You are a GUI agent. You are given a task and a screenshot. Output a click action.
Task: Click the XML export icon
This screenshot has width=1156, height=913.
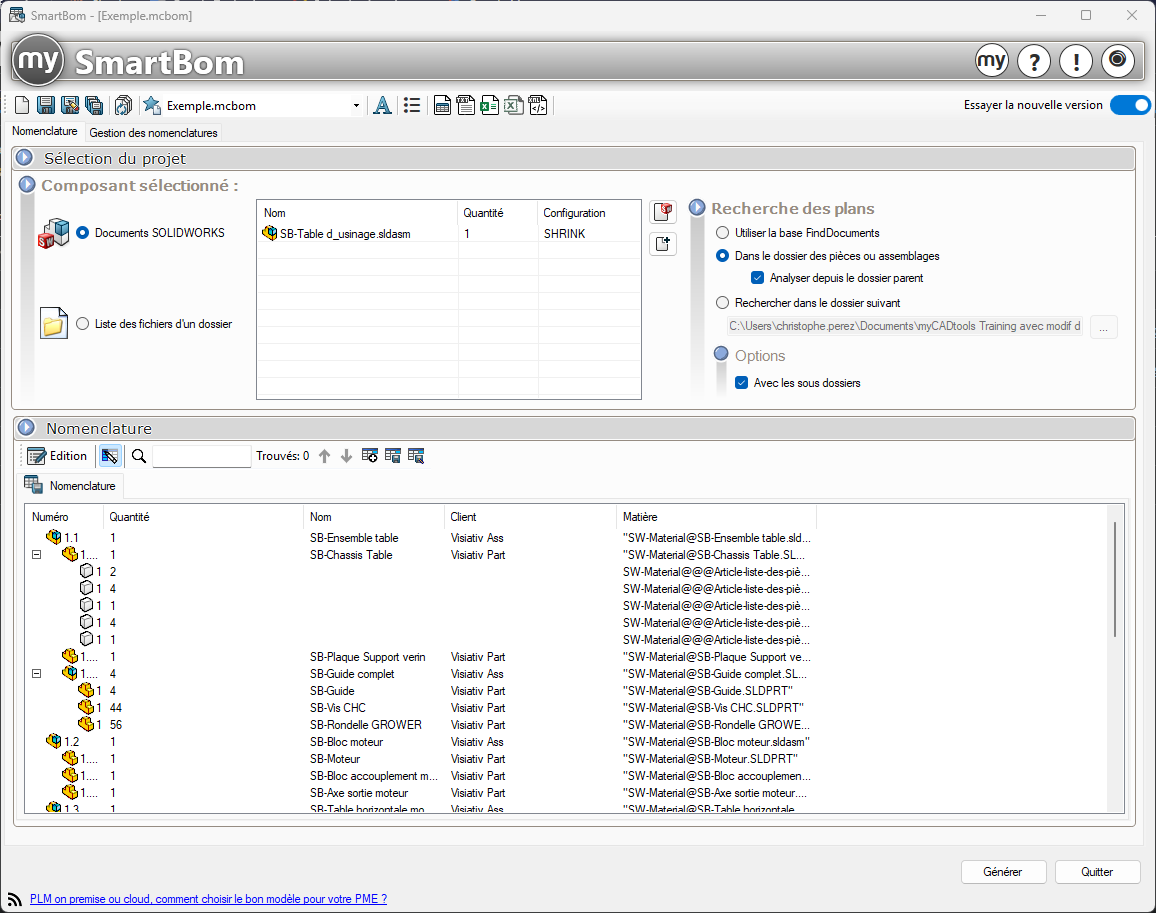[x=538, y=105]
